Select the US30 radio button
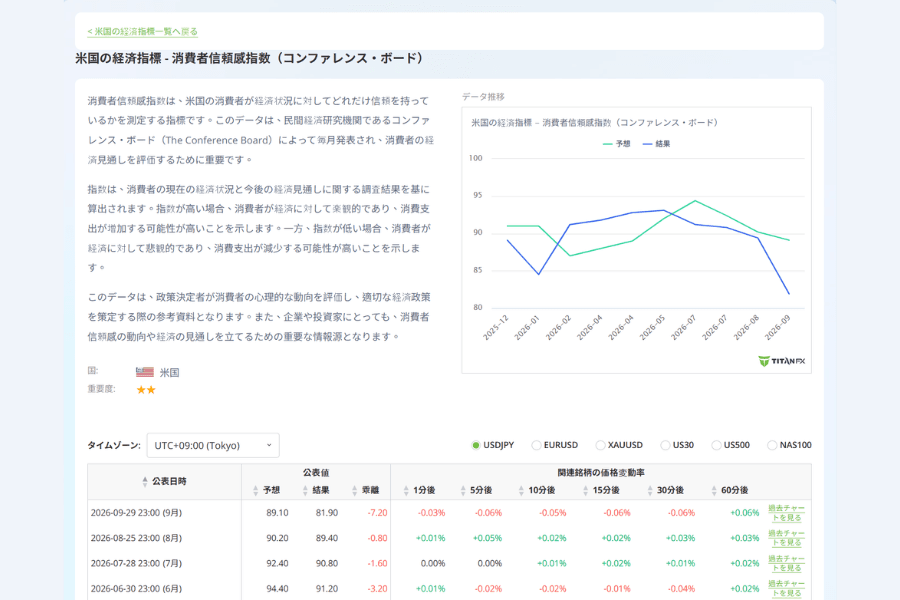 point(665,445)
